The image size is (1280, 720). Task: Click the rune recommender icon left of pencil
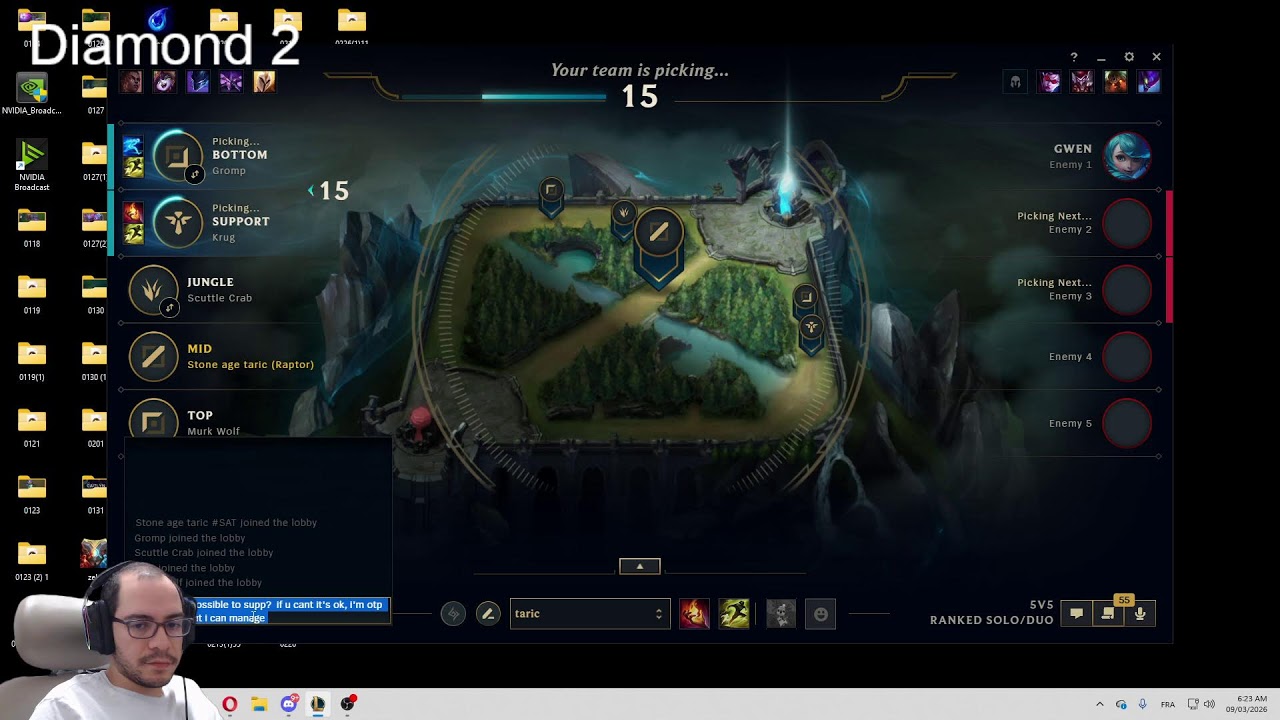coord(453,614)
